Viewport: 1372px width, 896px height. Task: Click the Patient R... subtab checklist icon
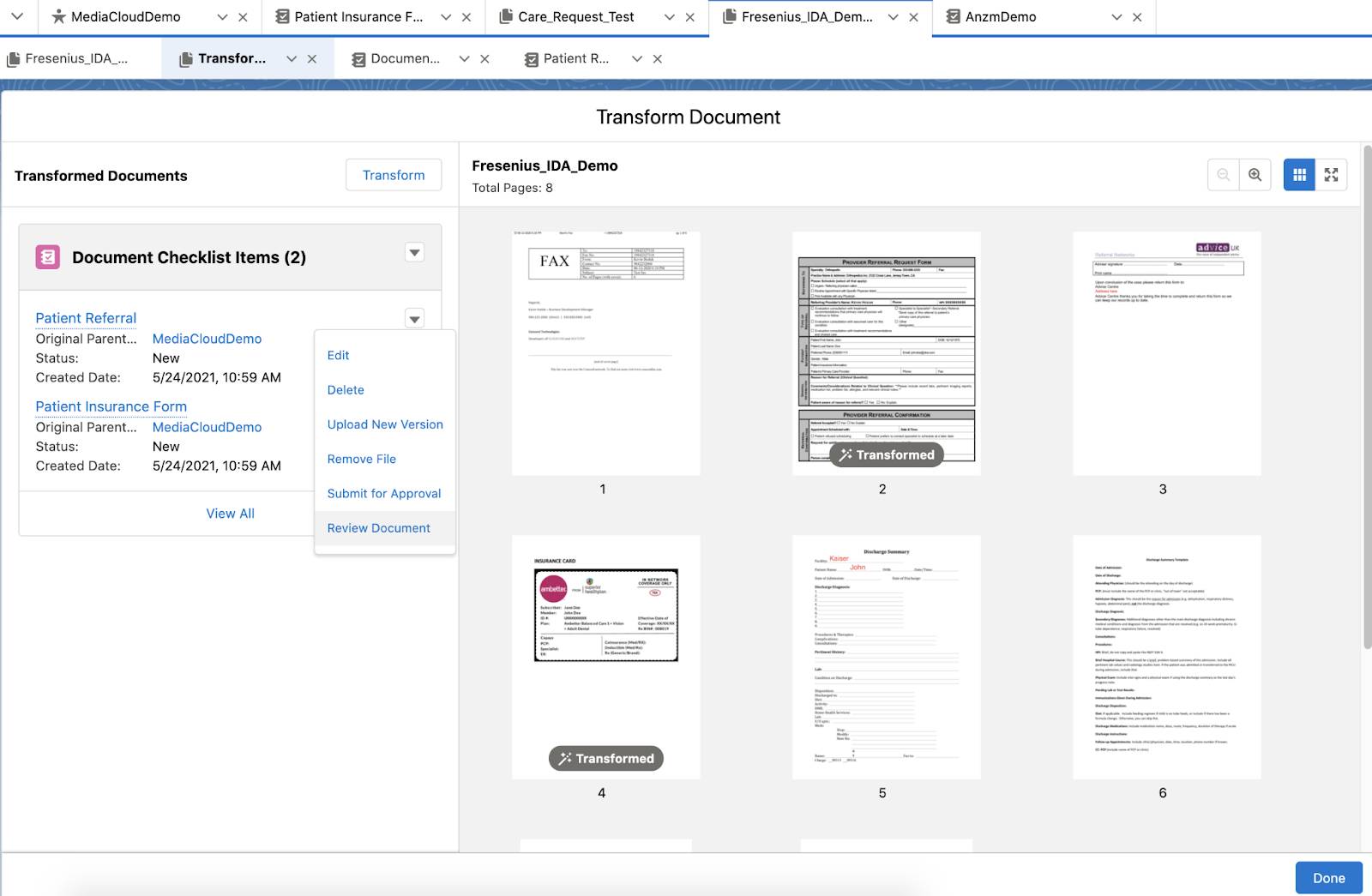(532, 59)
